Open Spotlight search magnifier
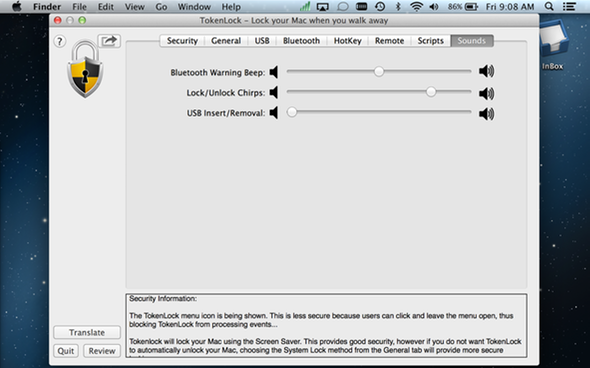This screenshot has width=590, height=368. pyautogui.click(x=549, y=6)
